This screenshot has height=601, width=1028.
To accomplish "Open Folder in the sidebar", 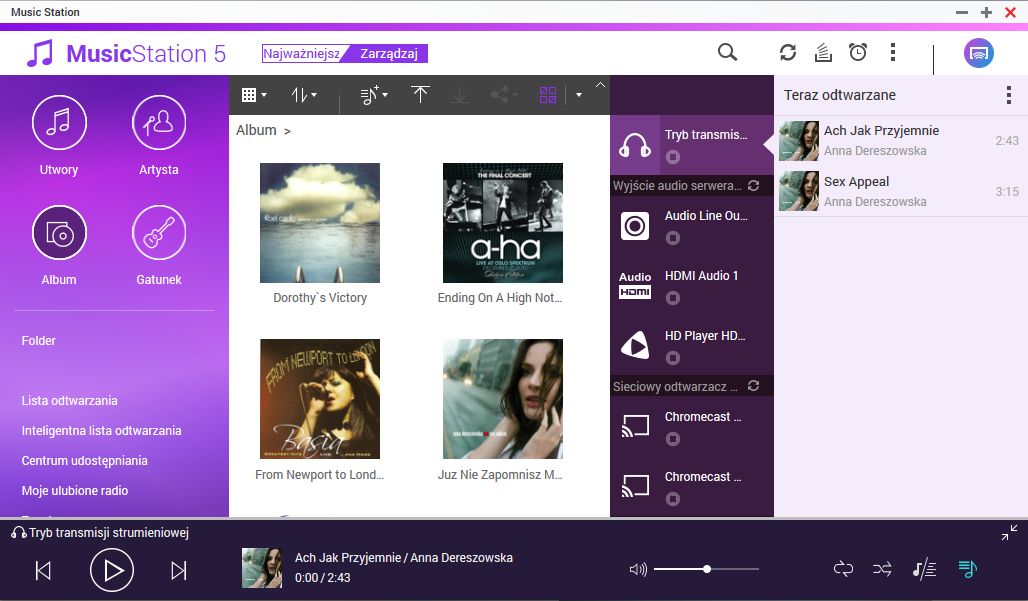I will [39, 341].
